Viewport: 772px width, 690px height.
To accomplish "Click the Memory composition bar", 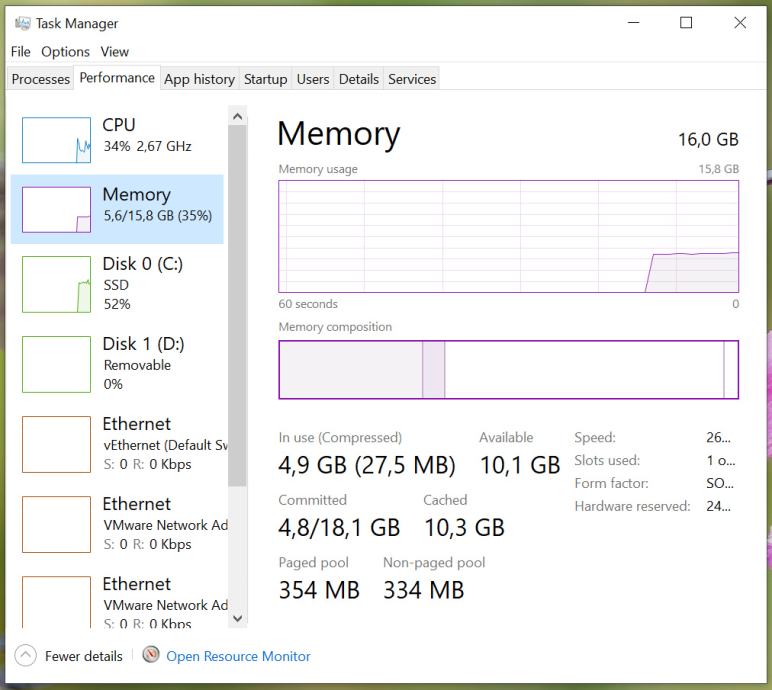I will (508, 369).
